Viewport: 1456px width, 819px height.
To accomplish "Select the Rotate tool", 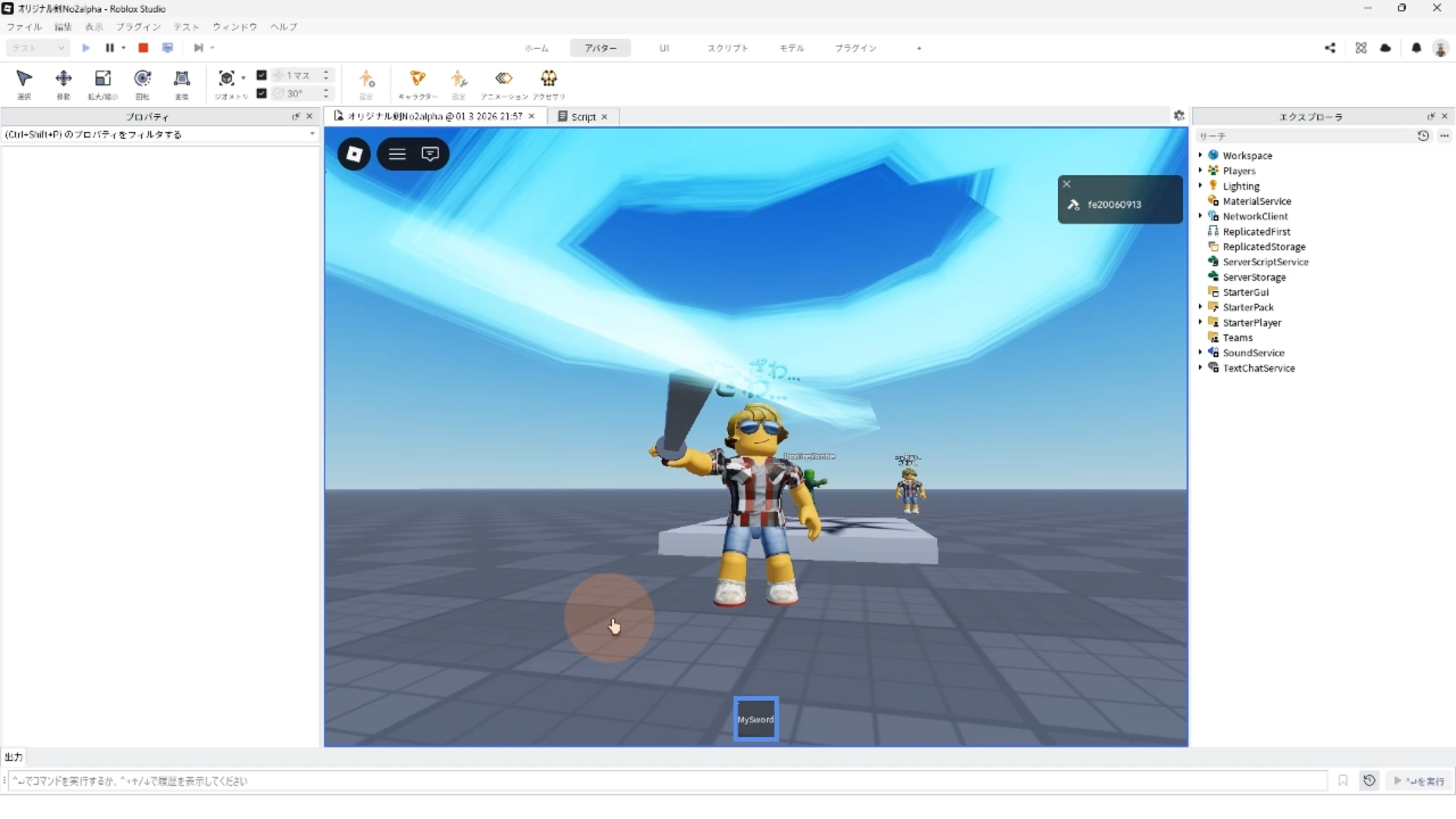I will (142, 79).
